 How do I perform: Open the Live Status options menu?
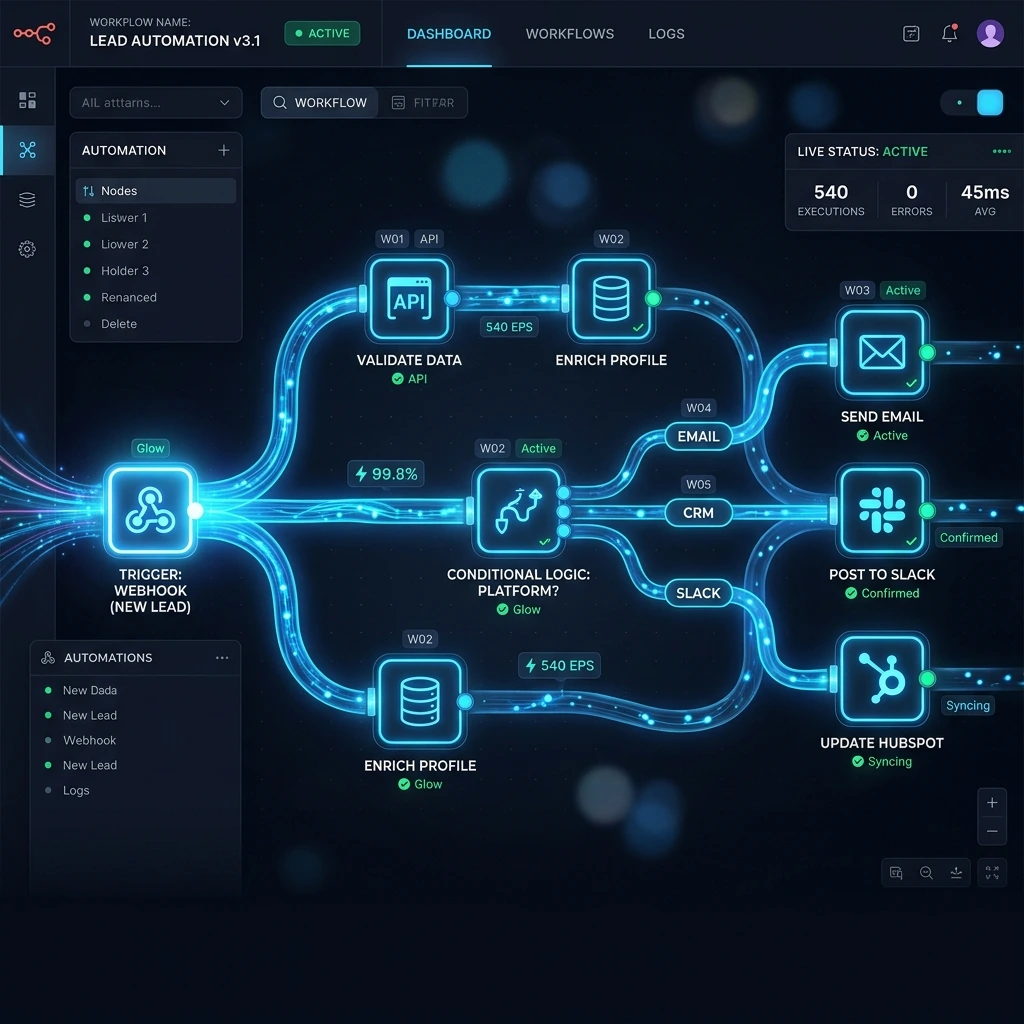pyautogui.click(x=1001, y=152)
